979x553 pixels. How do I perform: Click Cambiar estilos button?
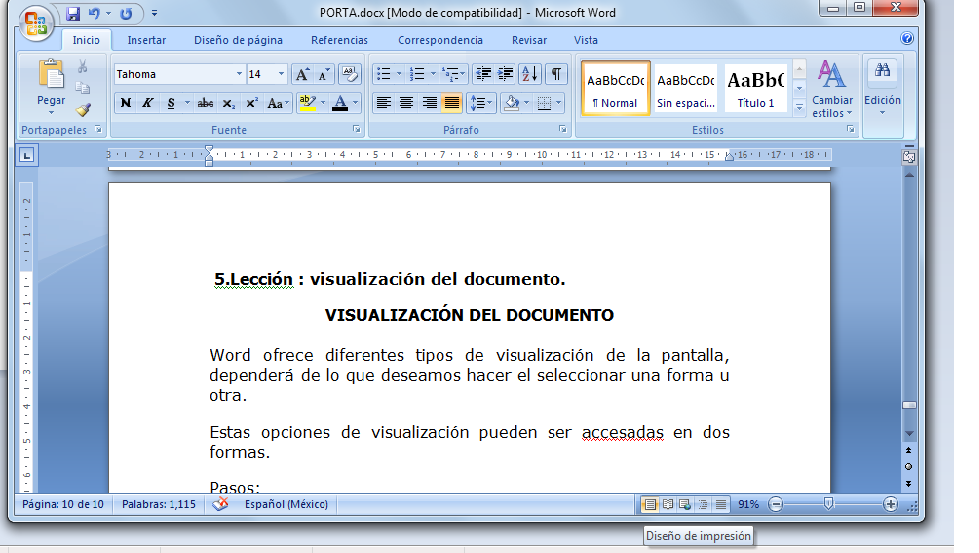(832, 90)
